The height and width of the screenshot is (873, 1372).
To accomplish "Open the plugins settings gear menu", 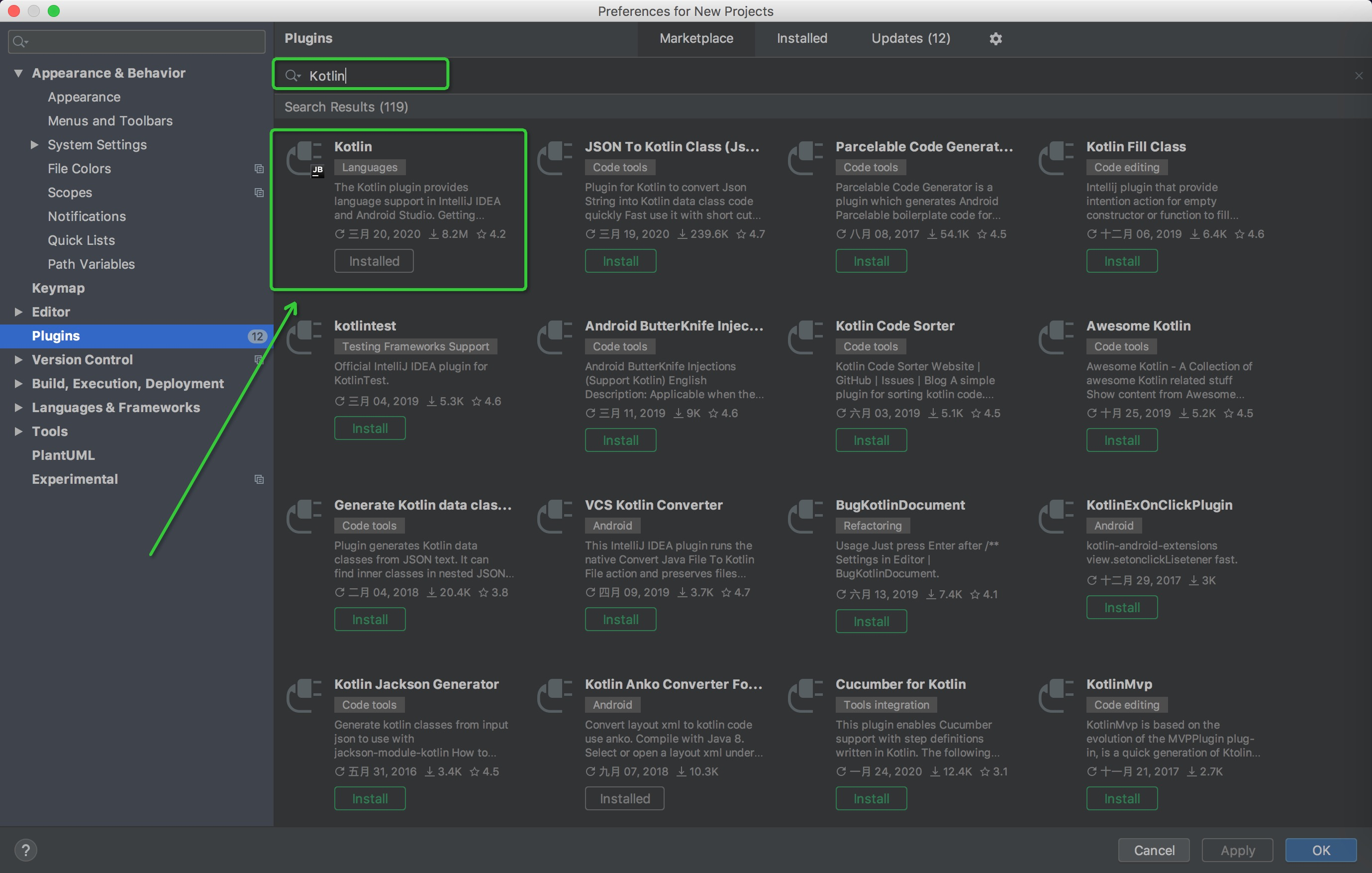I will [995, 38].
